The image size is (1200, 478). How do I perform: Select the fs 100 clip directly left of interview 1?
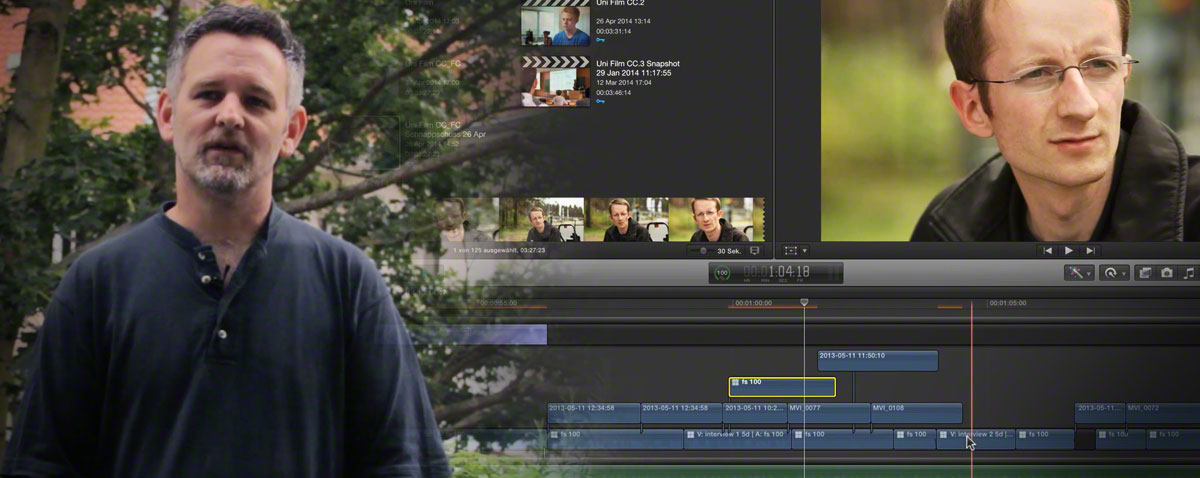(615, 439)
